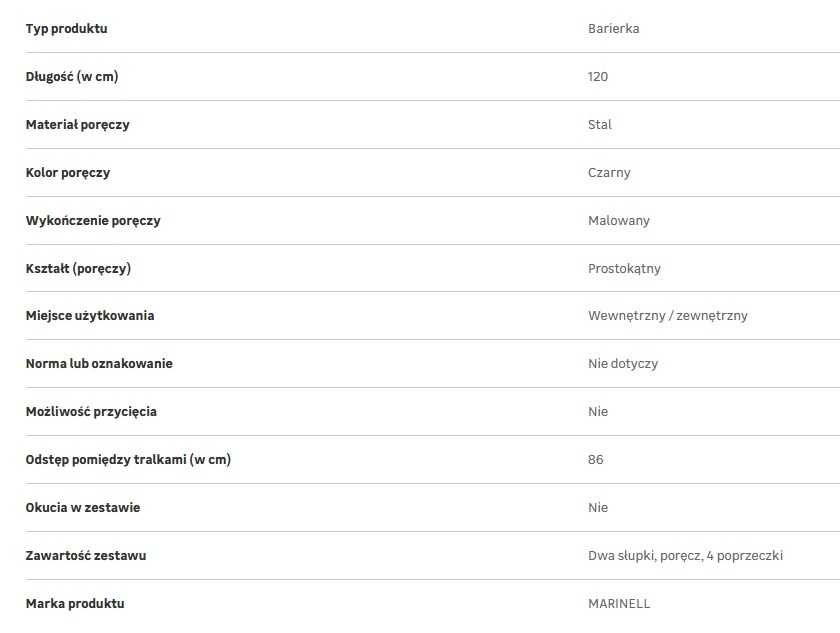This screenshot has height=633, width=840.
Task: Click the "Możliwość przycięcia" label
Action: click(x=91, y=412)
